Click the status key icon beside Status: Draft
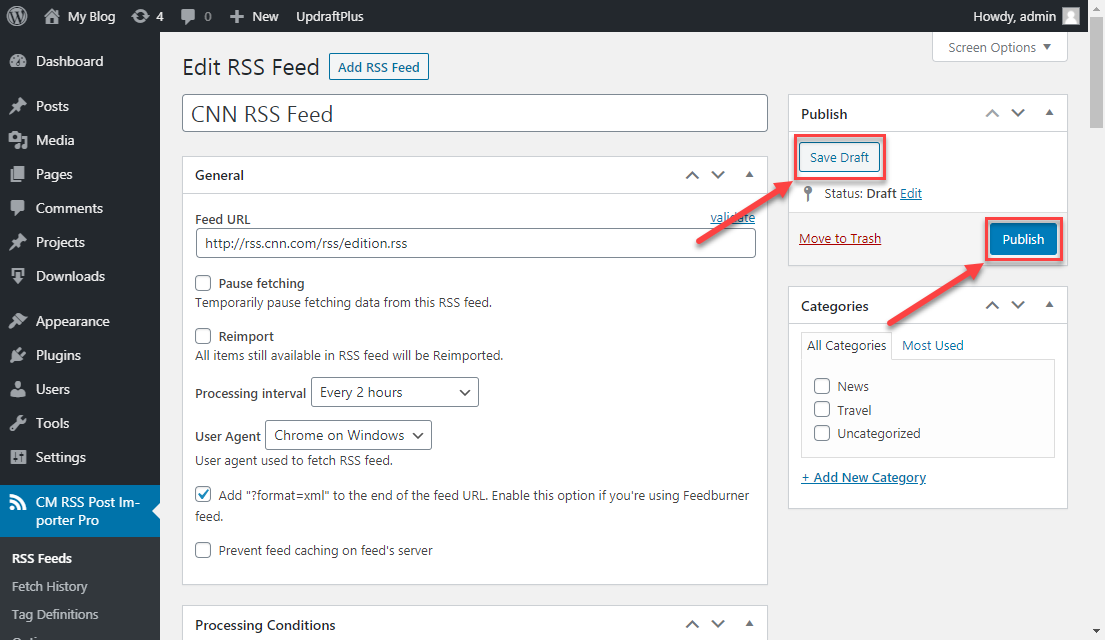Viewport: 1105px width, 640px height. coord(808,193)
